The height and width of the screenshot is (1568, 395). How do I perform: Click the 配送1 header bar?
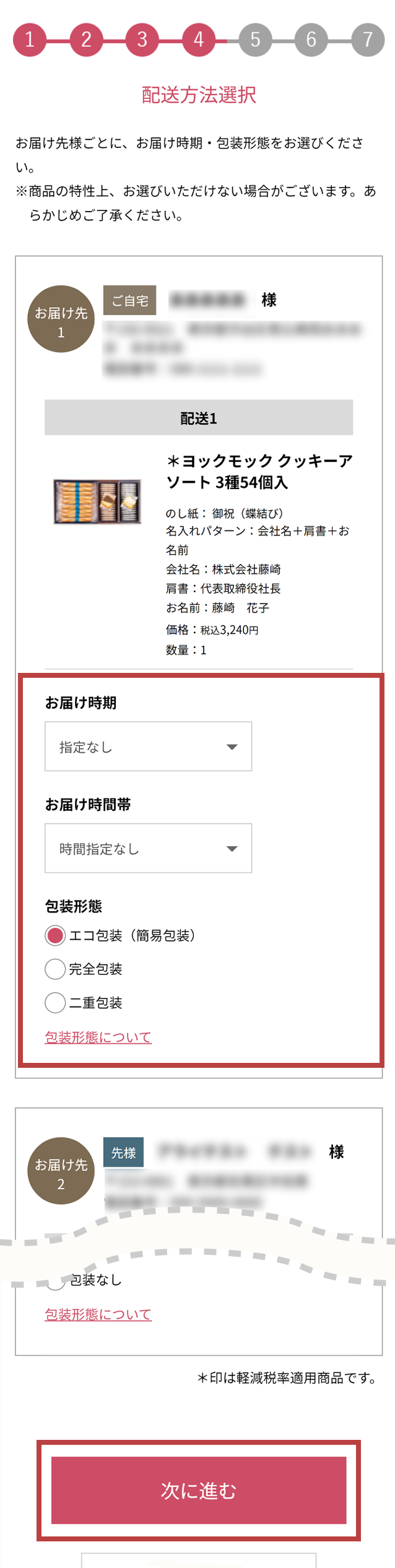click(198, 418)
